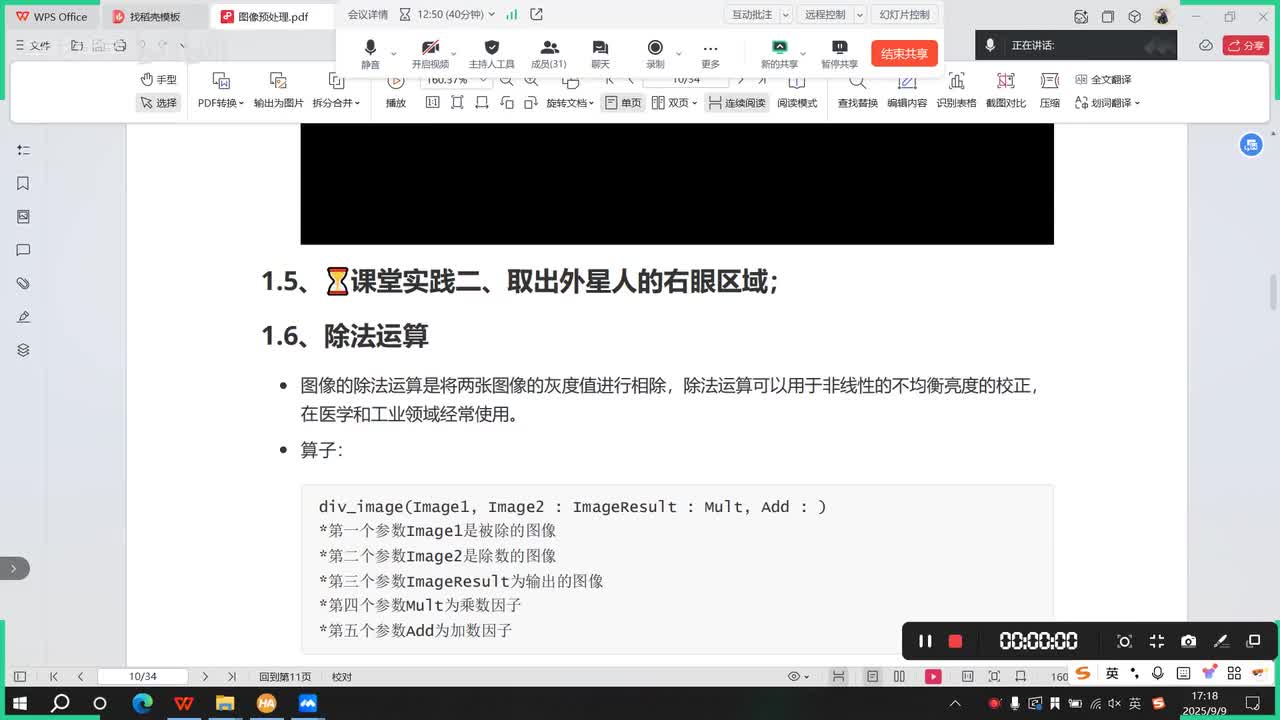Open File Explorer from taskbar
1280x720 pixels.
[x=225, y=703]
